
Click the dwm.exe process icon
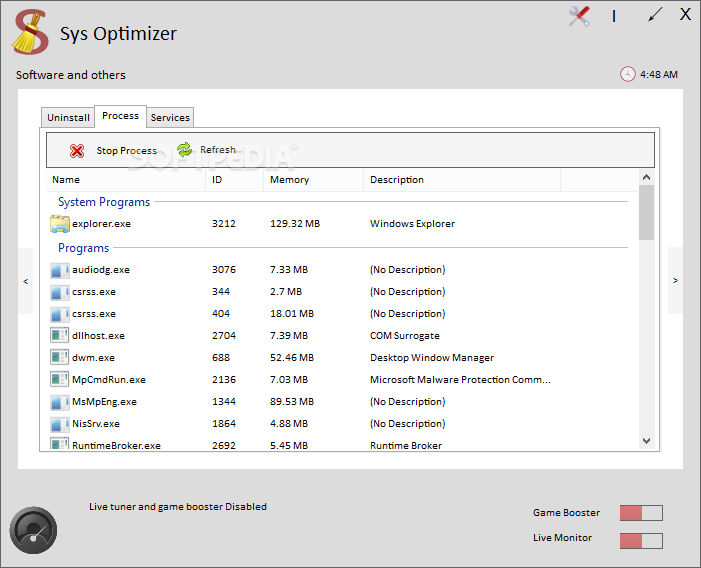(59, 358)
